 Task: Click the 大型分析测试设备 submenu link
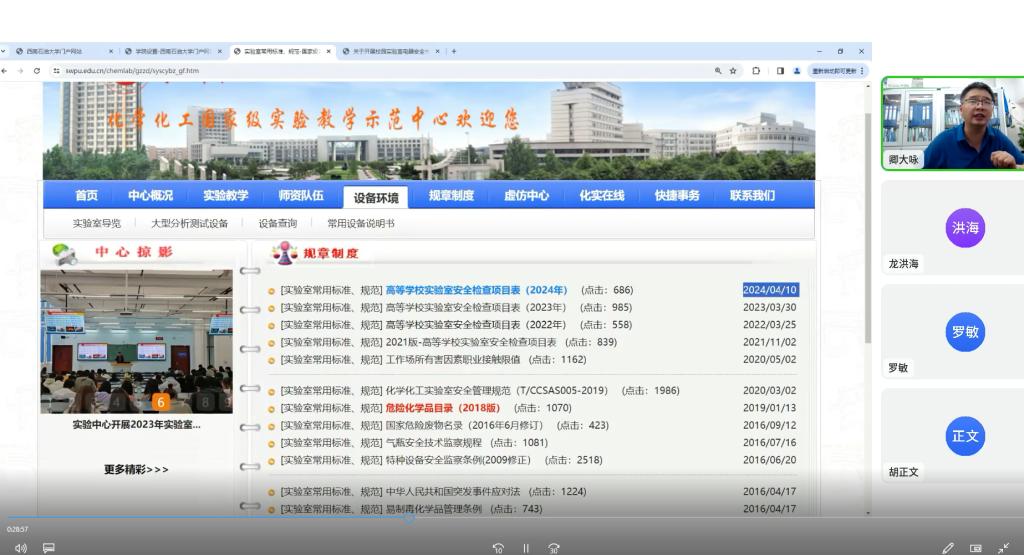(x=189, y=224)
